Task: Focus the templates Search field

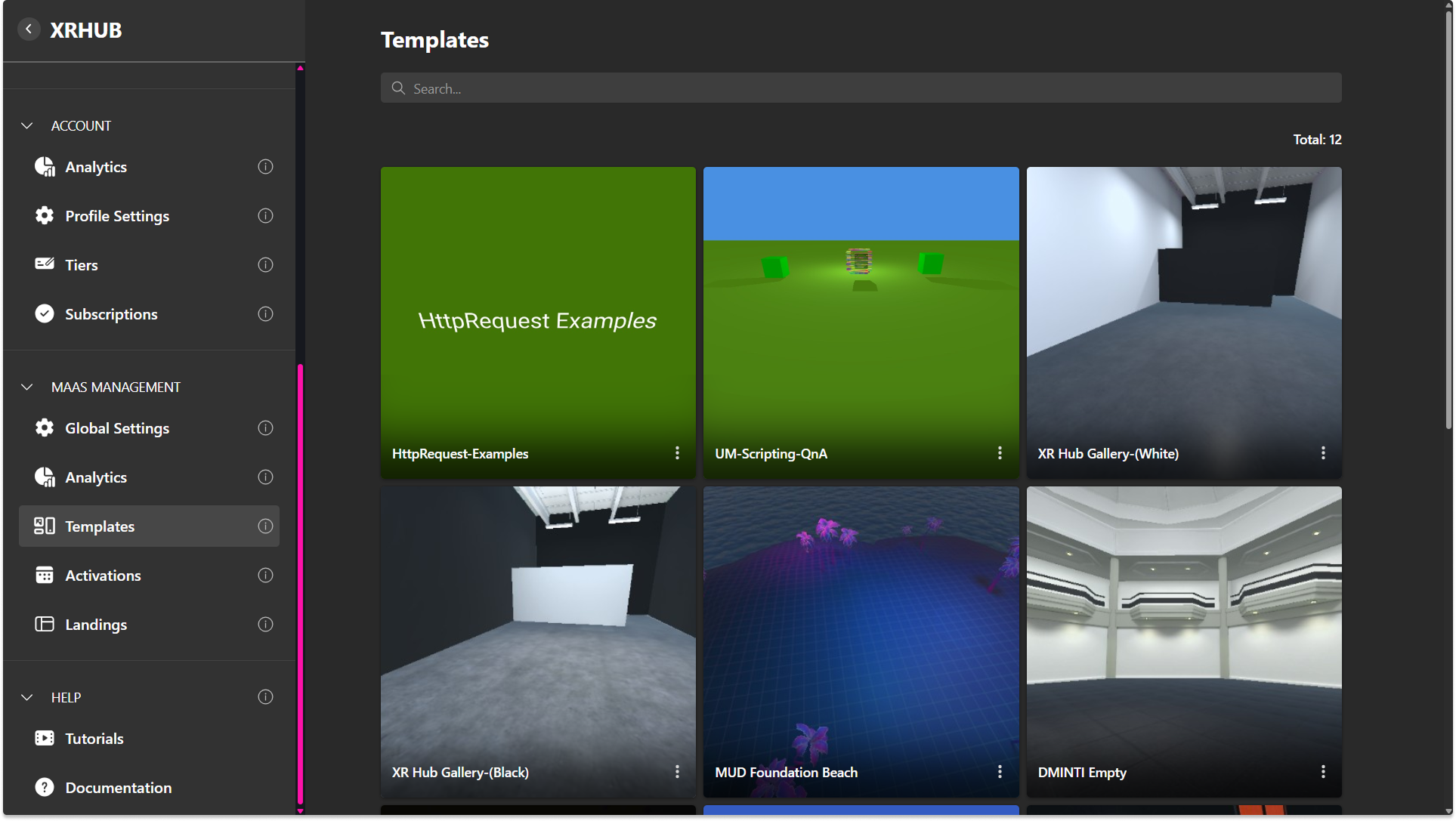Action: coord(861,88)
